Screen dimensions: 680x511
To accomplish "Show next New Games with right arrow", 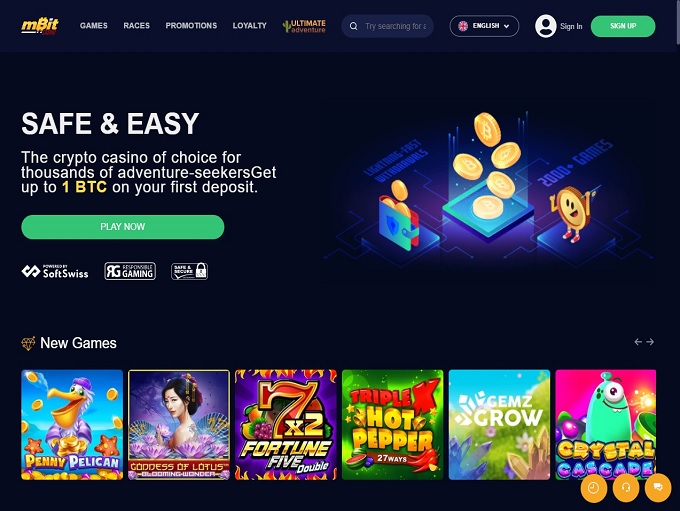I will coord(650,342).
